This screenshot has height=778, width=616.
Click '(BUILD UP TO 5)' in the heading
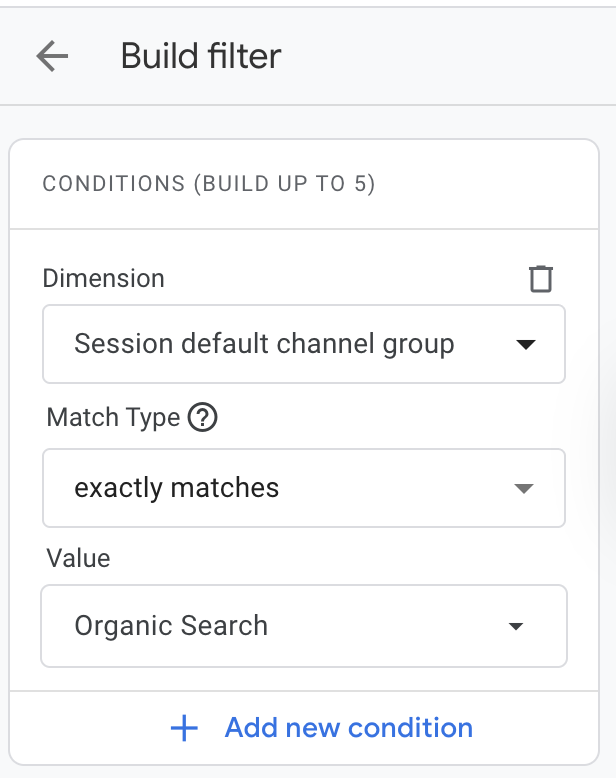point(284,185)
